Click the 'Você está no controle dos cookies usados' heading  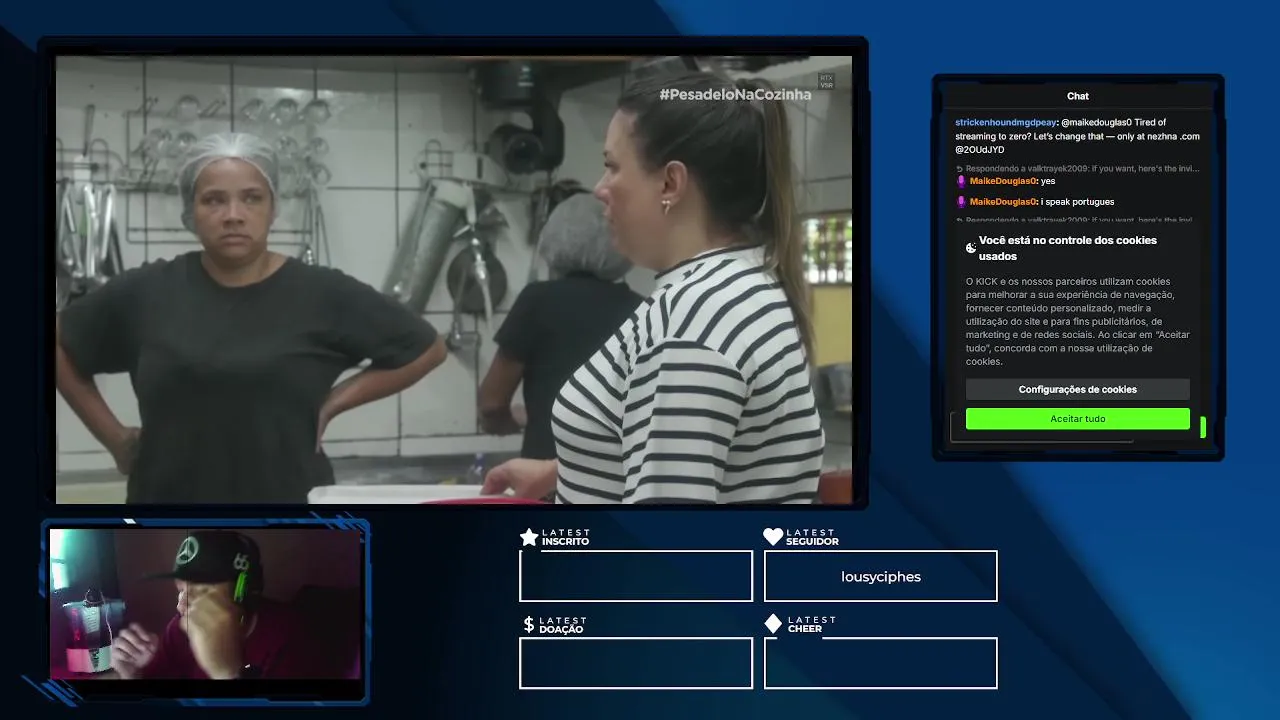click(1068, 248)
